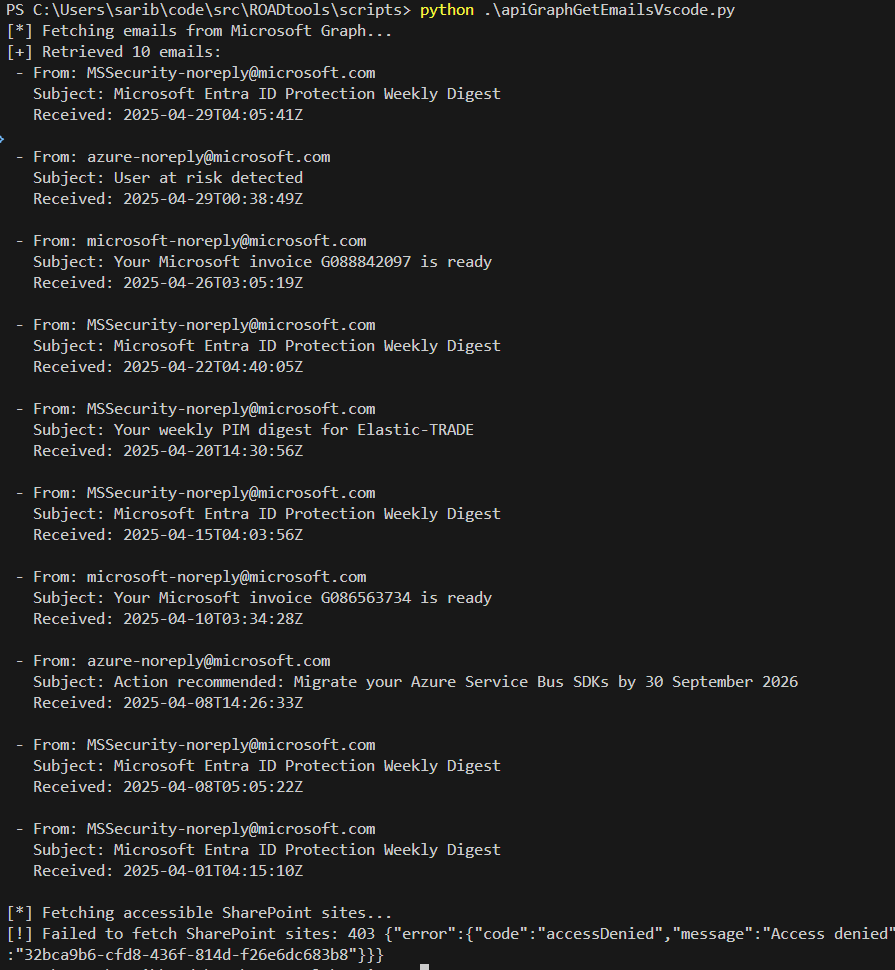Click the 'Retrieved 10 emails' status line
The height and width of the screenshot is (970, 895).
114,52
